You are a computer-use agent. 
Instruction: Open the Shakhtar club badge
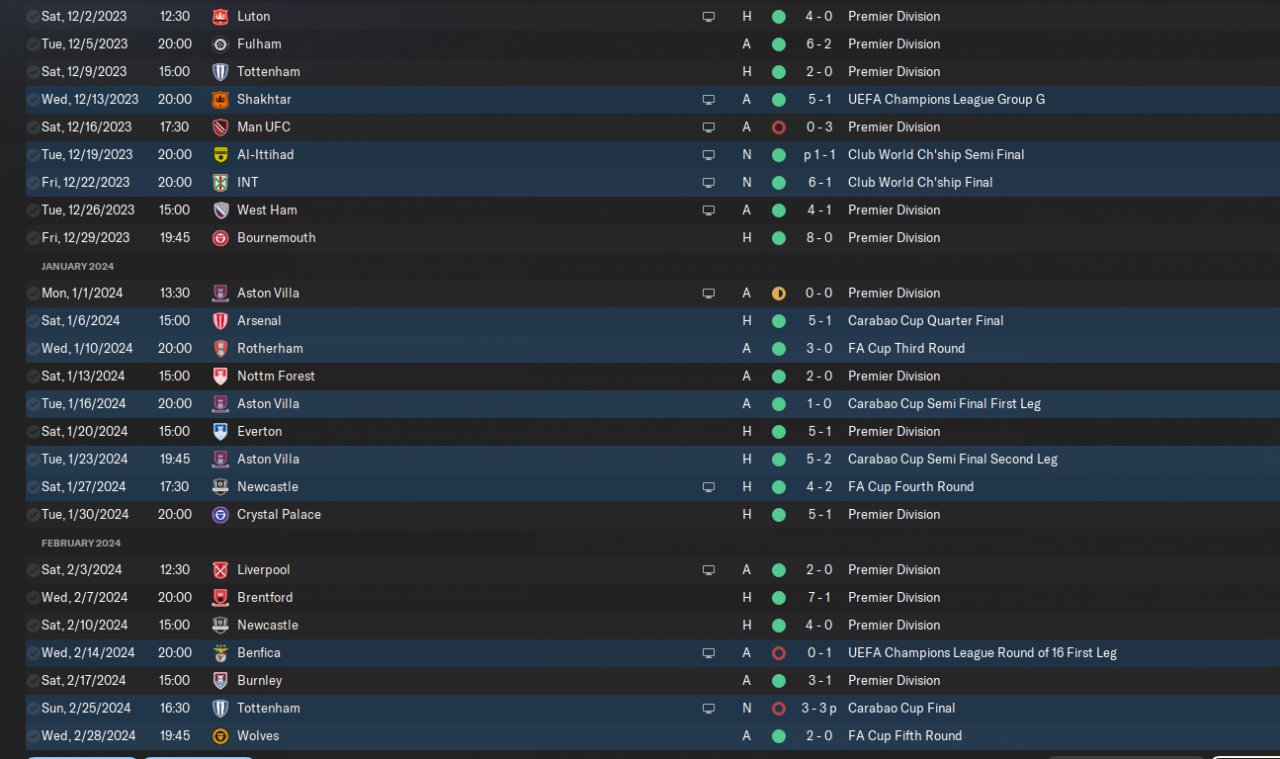[220, 100]
